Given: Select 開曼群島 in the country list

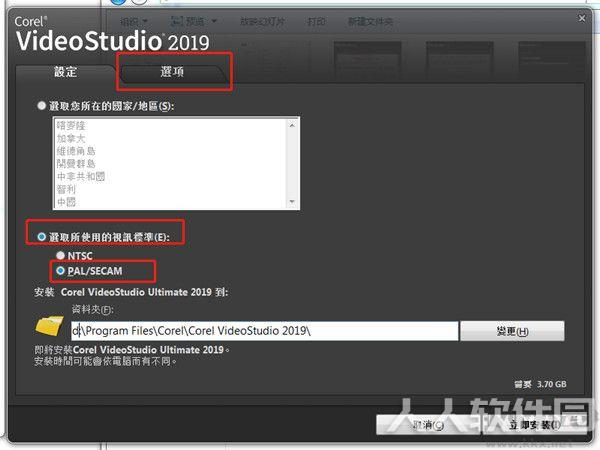Looking at the screenshot, I should (x=76, y=164).
